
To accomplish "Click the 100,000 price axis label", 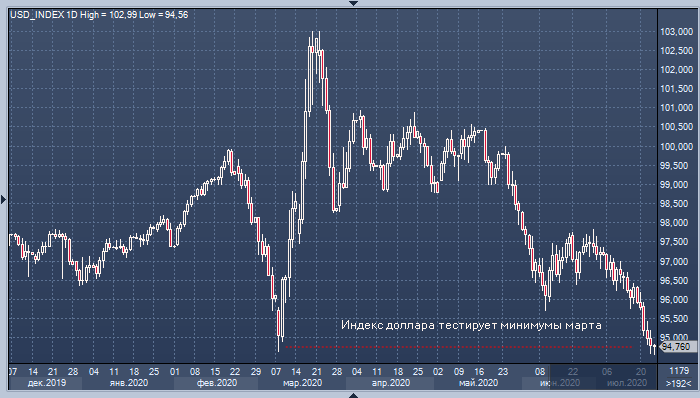I will click(676, 146).
